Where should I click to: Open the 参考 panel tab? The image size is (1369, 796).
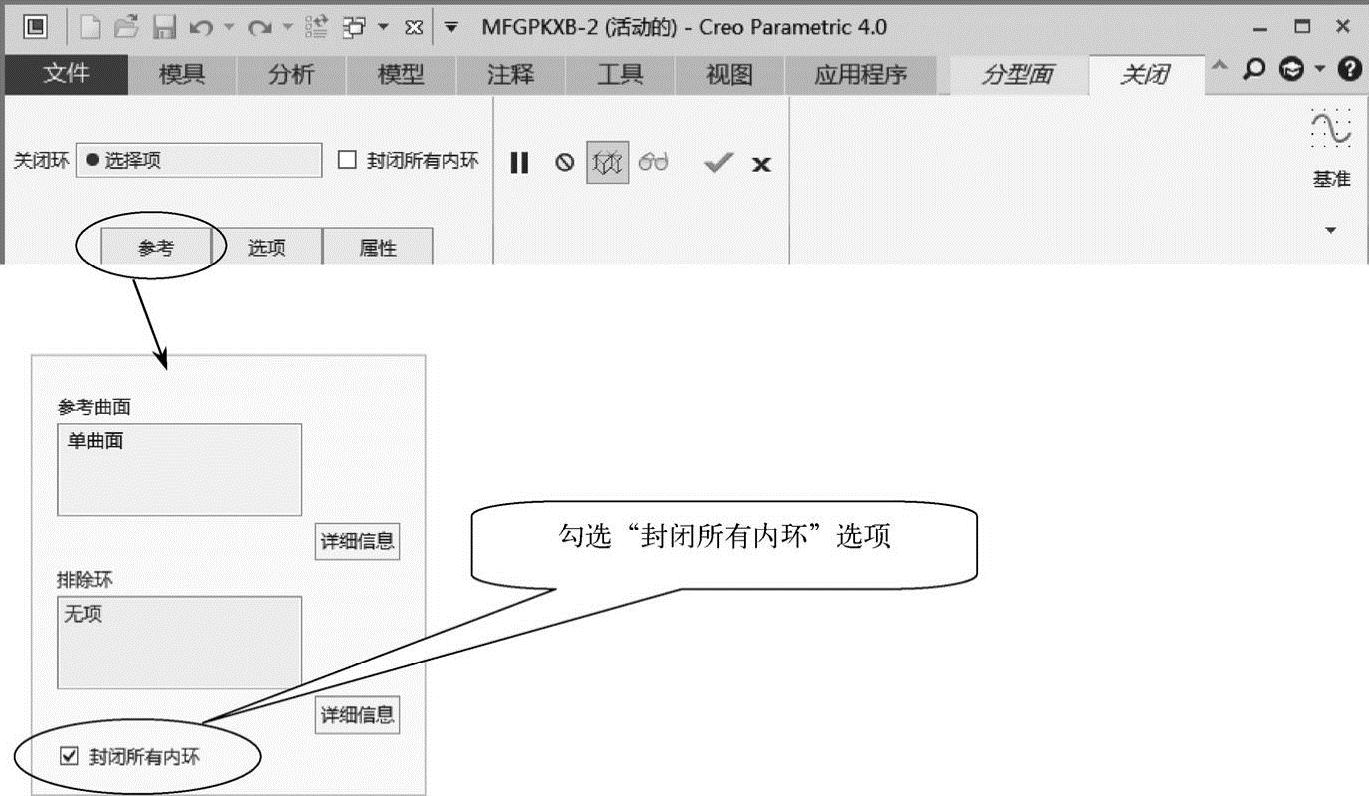(x=156, y=248)
